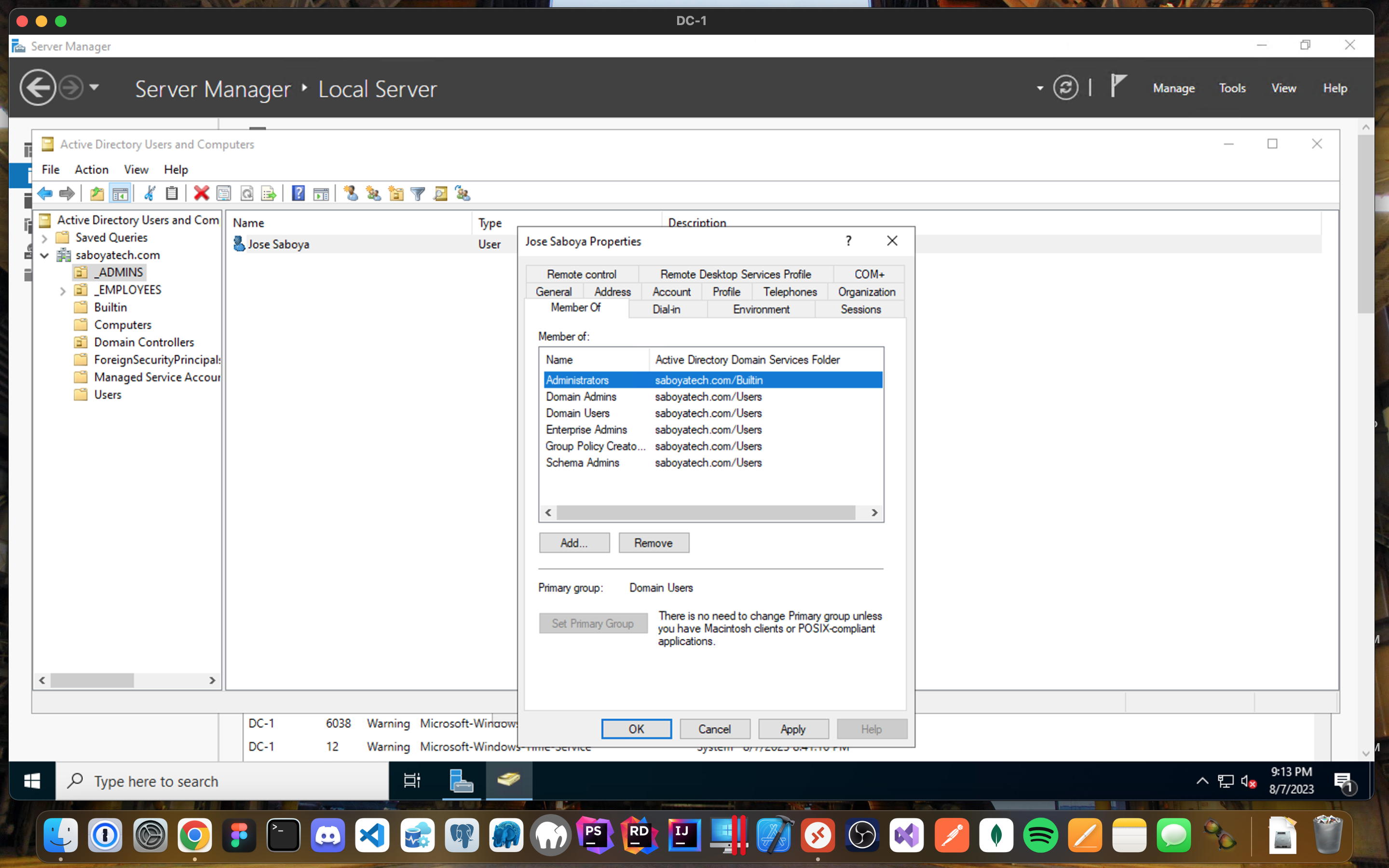Click the blue Help question mark icon

click(x=298, y=193)
